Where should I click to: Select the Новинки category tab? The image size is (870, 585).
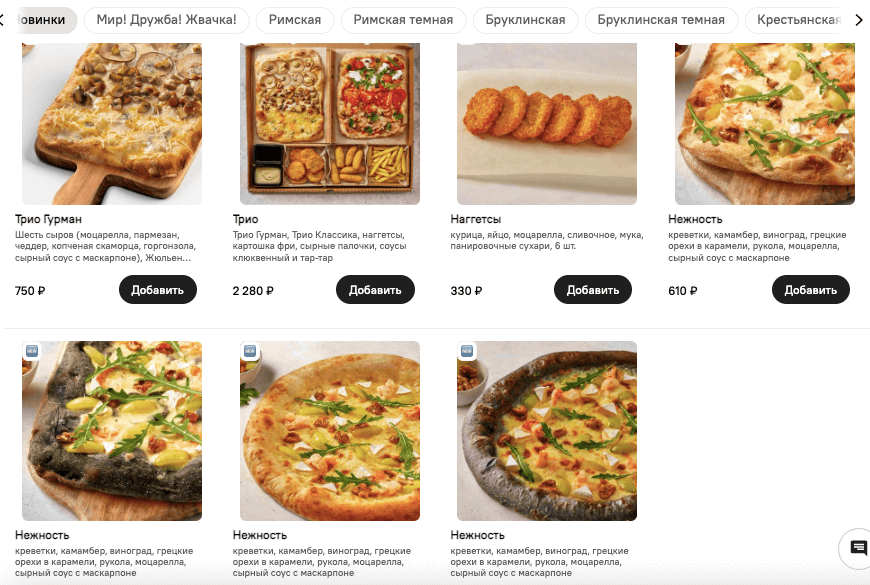[38, 18]
